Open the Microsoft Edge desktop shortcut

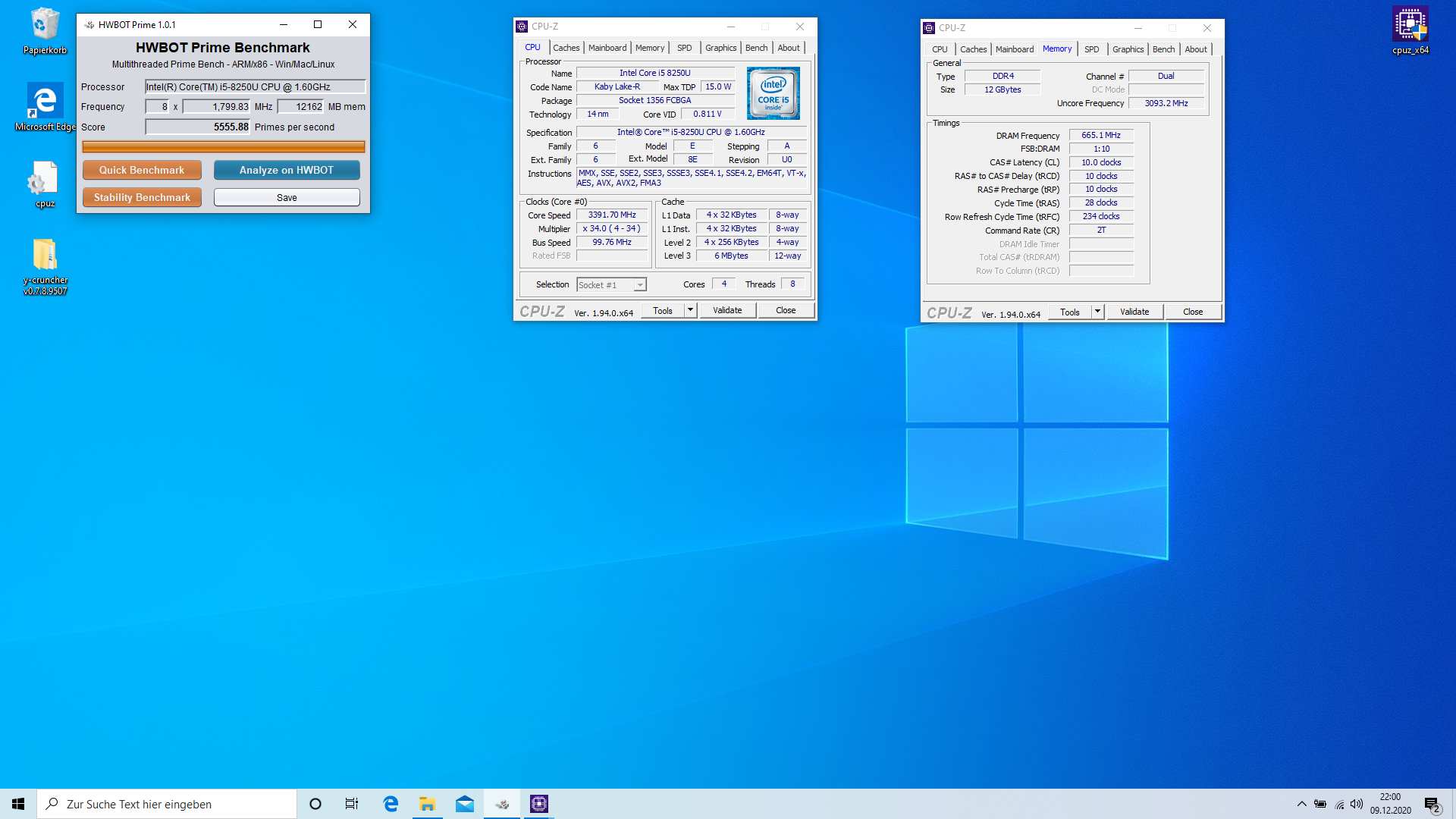tap(45, 107)
